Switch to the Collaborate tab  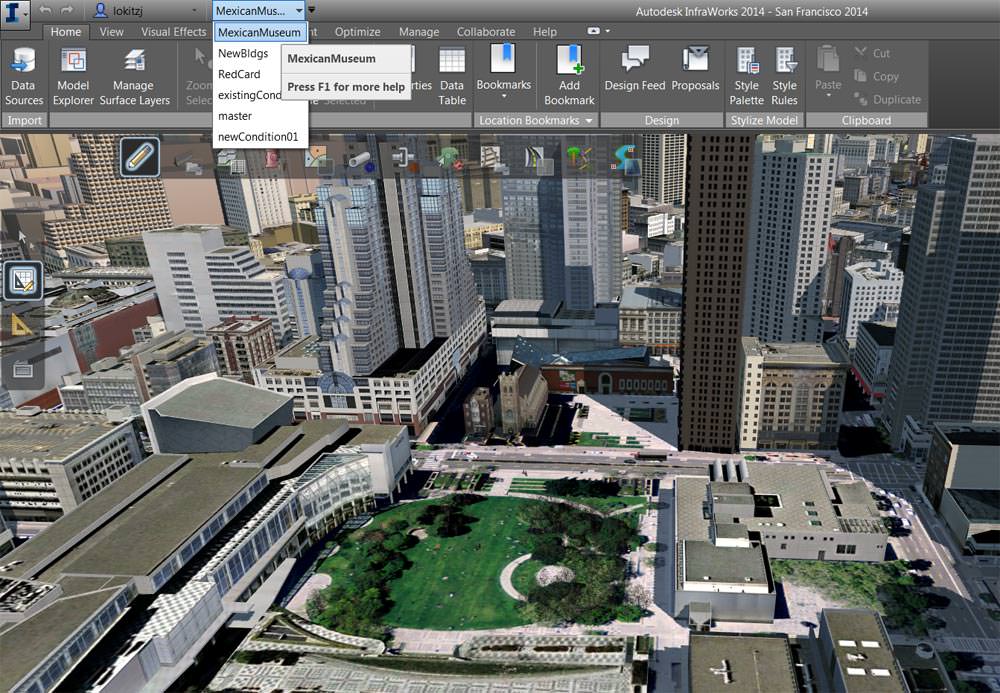click(486, 32)
